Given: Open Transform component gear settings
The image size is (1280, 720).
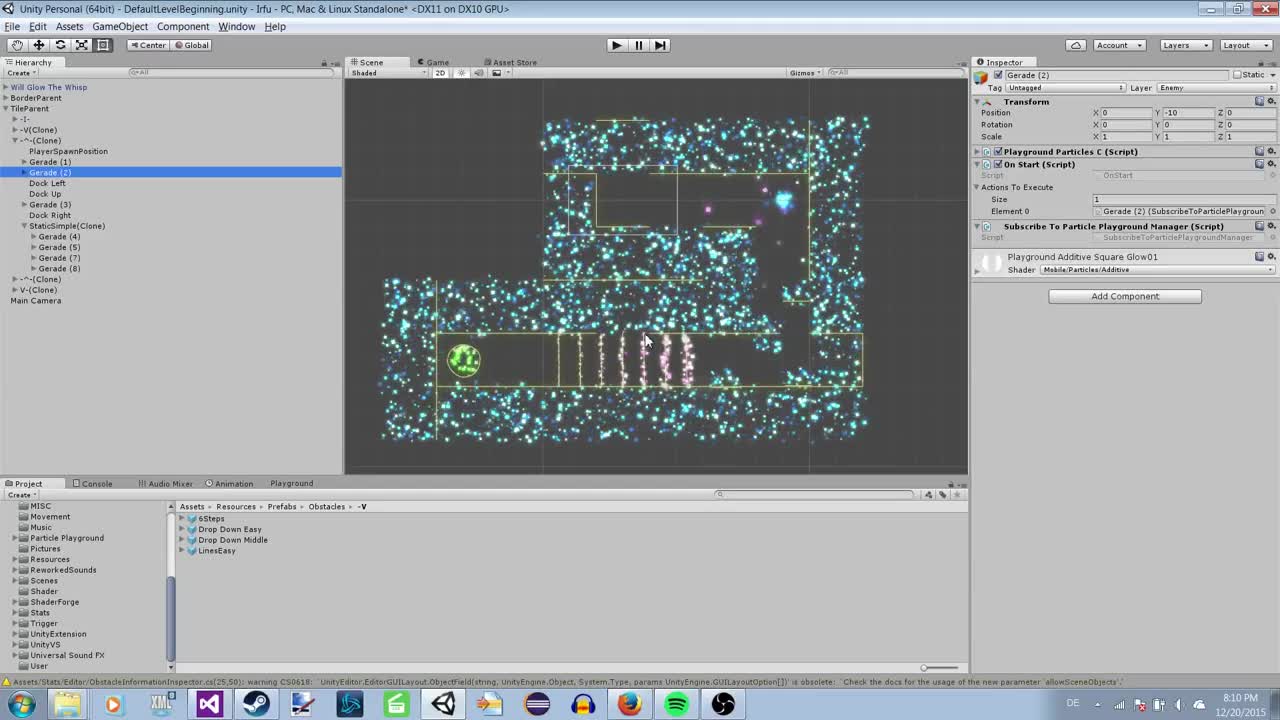Looking at the screenshot, I should pyautogui.click(x=1271, y=101).
